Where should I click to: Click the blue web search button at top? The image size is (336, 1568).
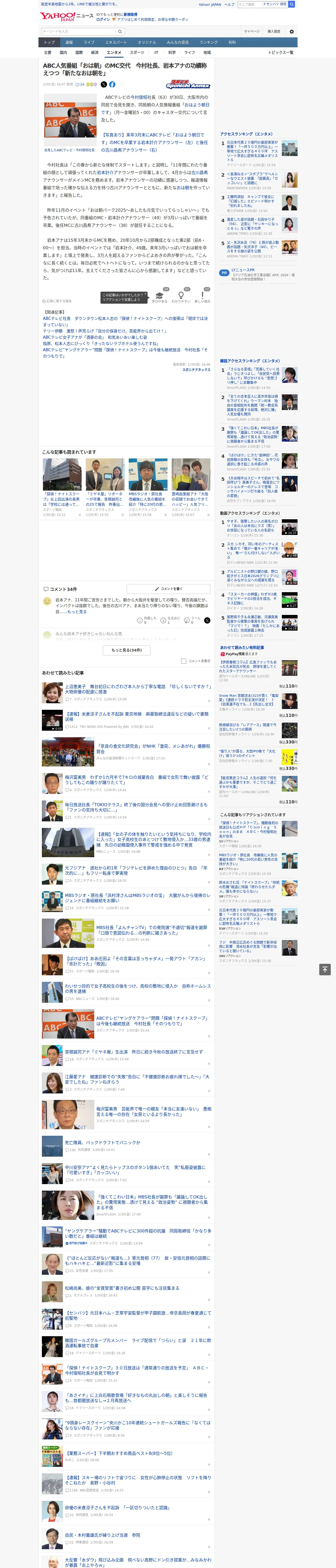tap(292, 4)
